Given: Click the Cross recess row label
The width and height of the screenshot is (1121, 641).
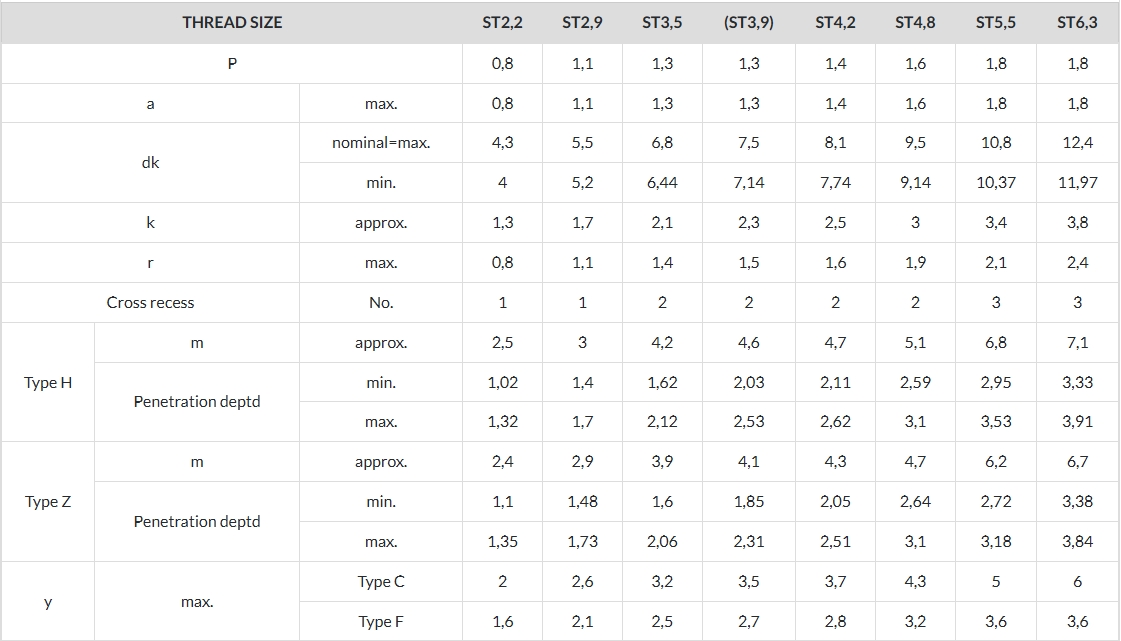Looking at the screenshot, I should tap(150, 303).
